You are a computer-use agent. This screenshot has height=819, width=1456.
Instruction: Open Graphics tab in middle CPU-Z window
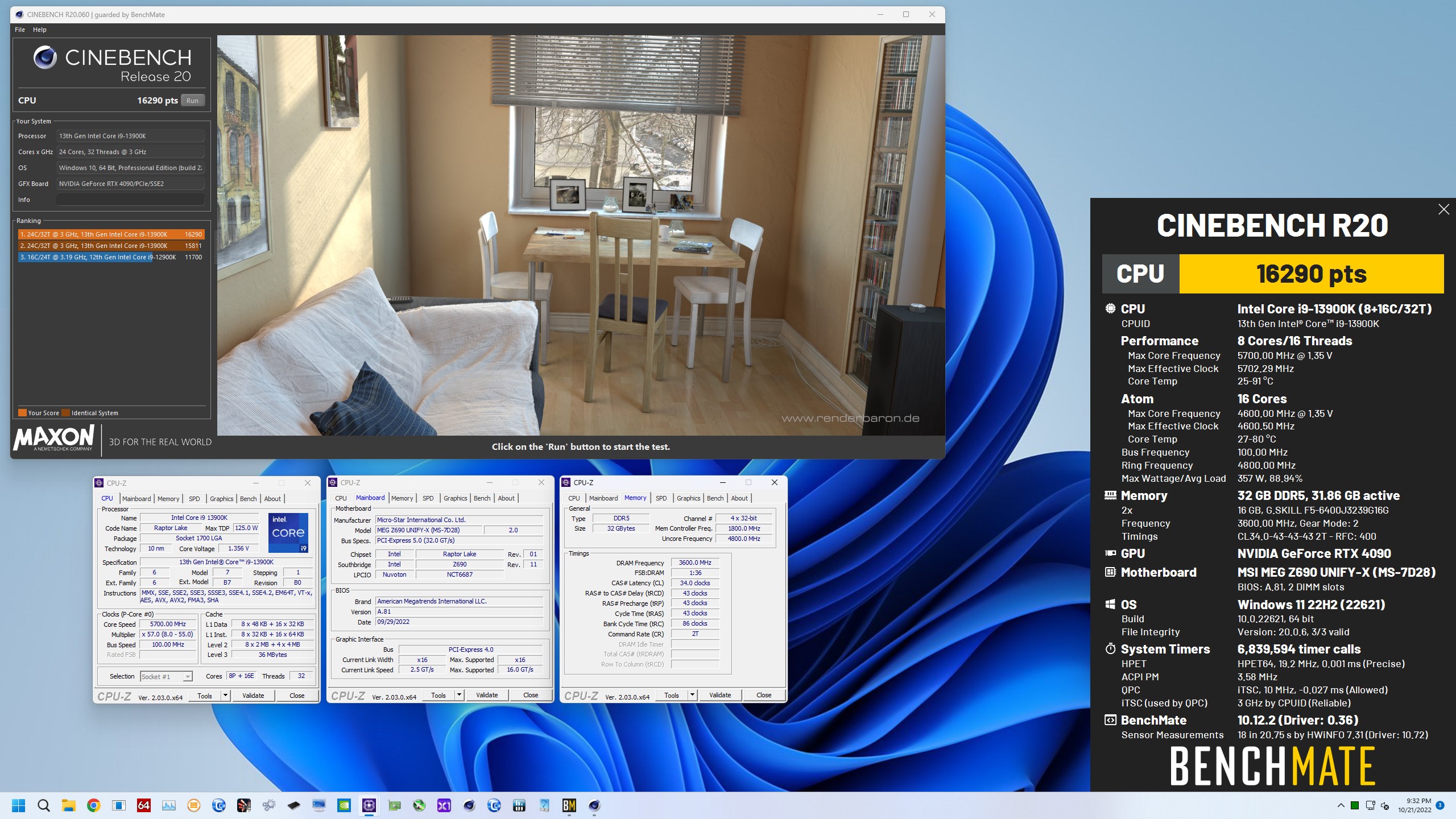455,498
